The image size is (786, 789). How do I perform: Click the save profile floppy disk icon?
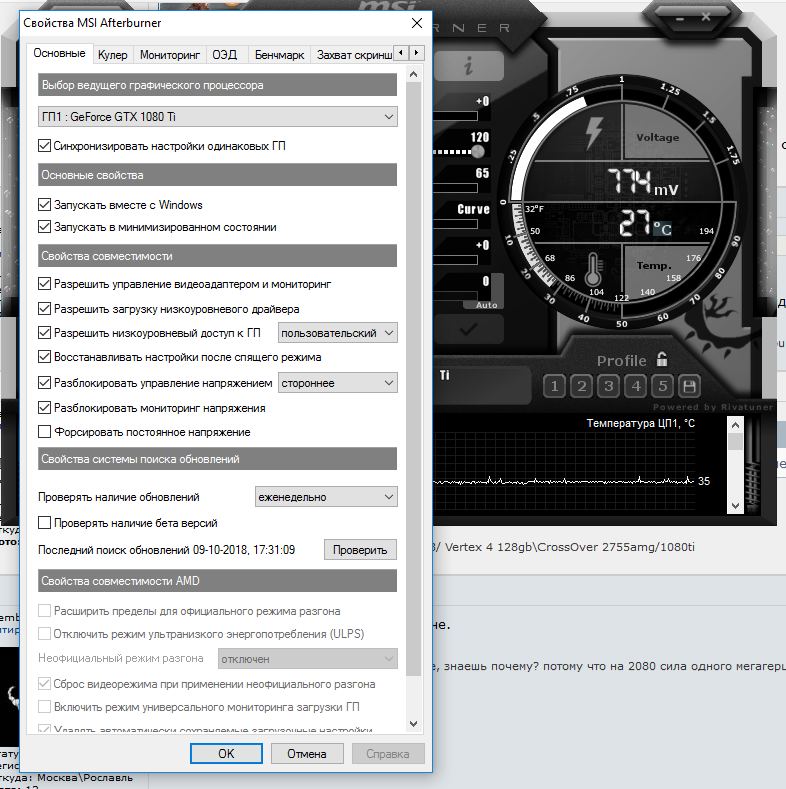(689, 386)
